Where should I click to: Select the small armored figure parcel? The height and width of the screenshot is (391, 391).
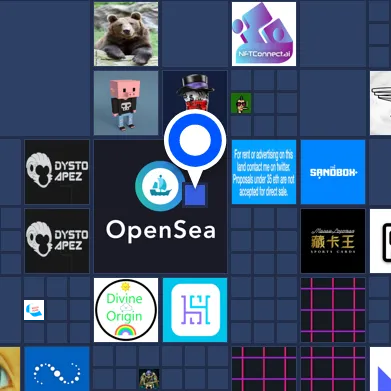149,379
